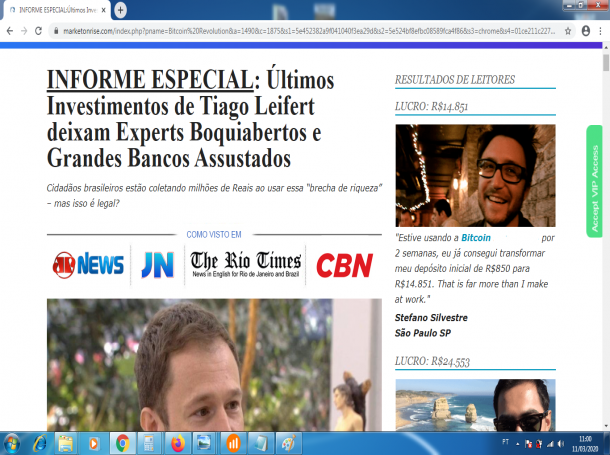Launch Internet Explorer from the taskbar

(40, 443)
